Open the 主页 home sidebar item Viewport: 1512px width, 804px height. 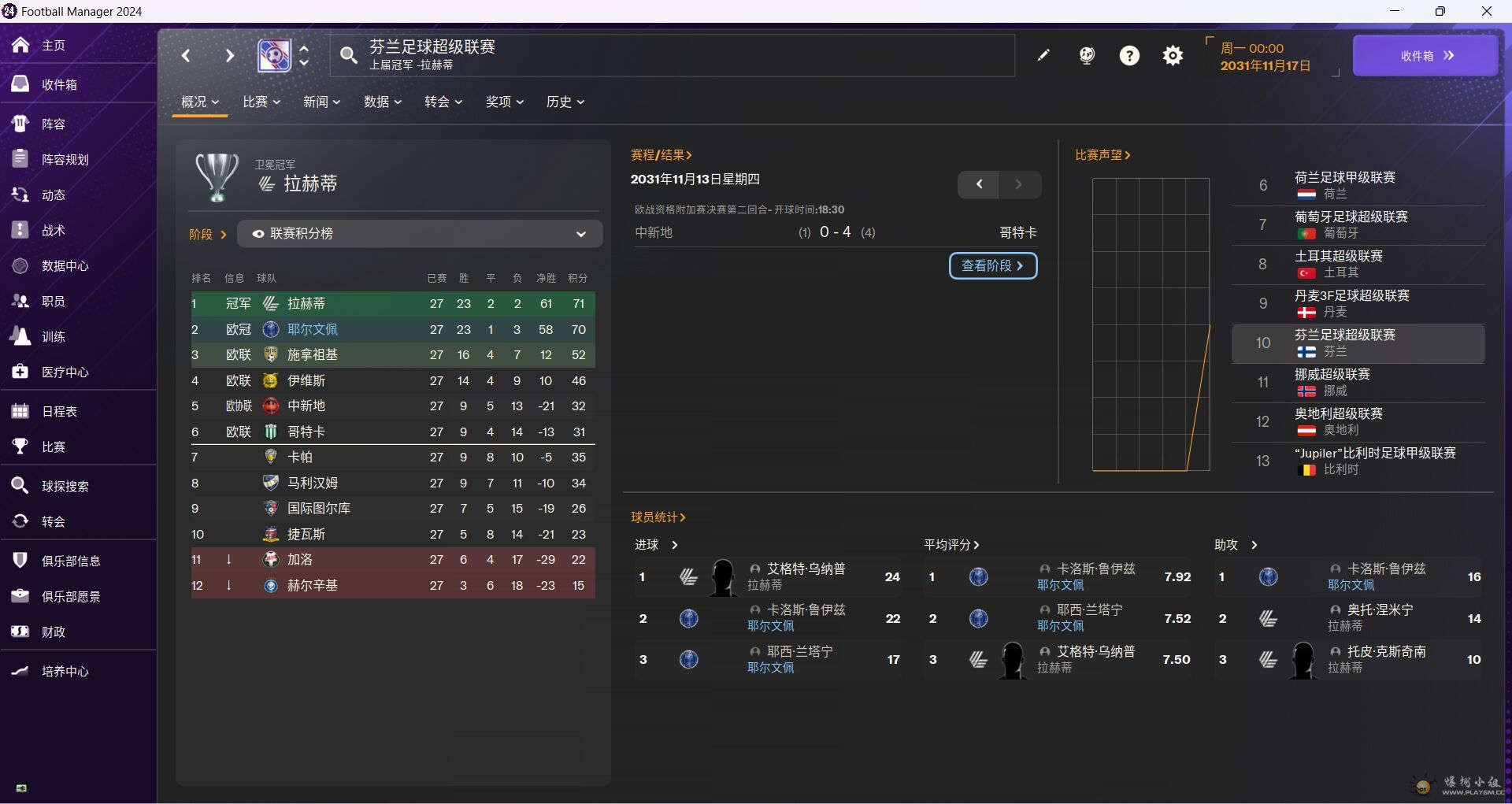(x=53, y=46)
